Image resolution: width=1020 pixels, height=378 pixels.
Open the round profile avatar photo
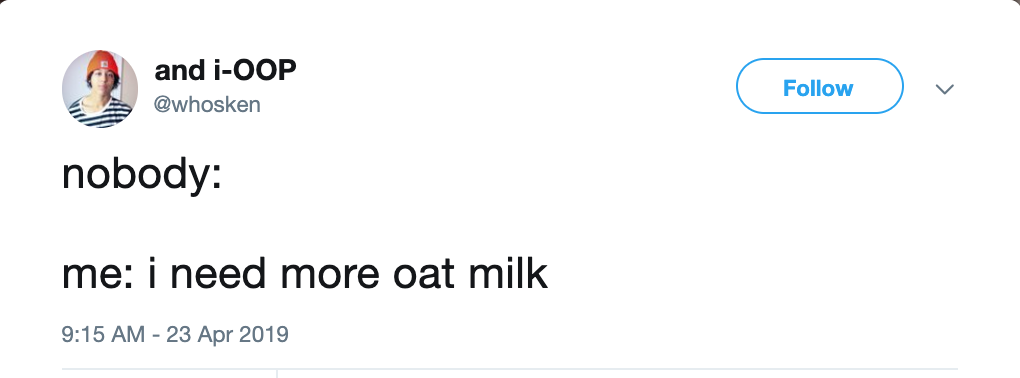point(100,88)
